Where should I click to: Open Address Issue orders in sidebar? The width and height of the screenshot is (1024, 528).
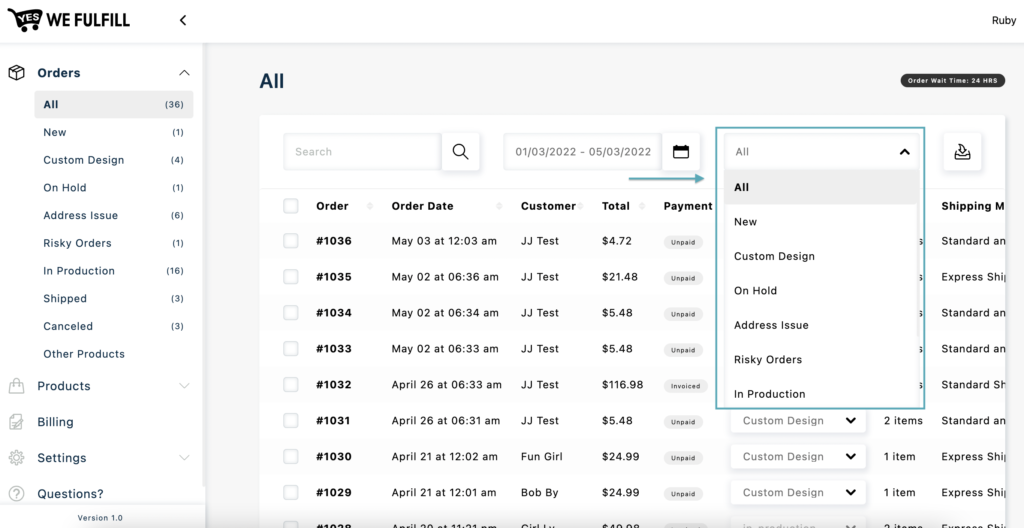tap(114, 216)
